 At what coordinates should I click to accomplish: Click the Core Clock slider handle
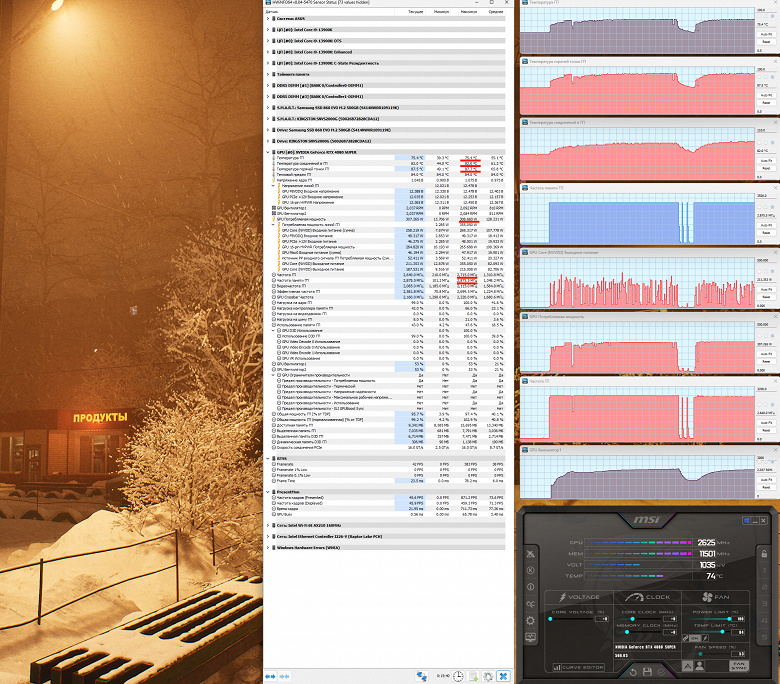[633, 619]
